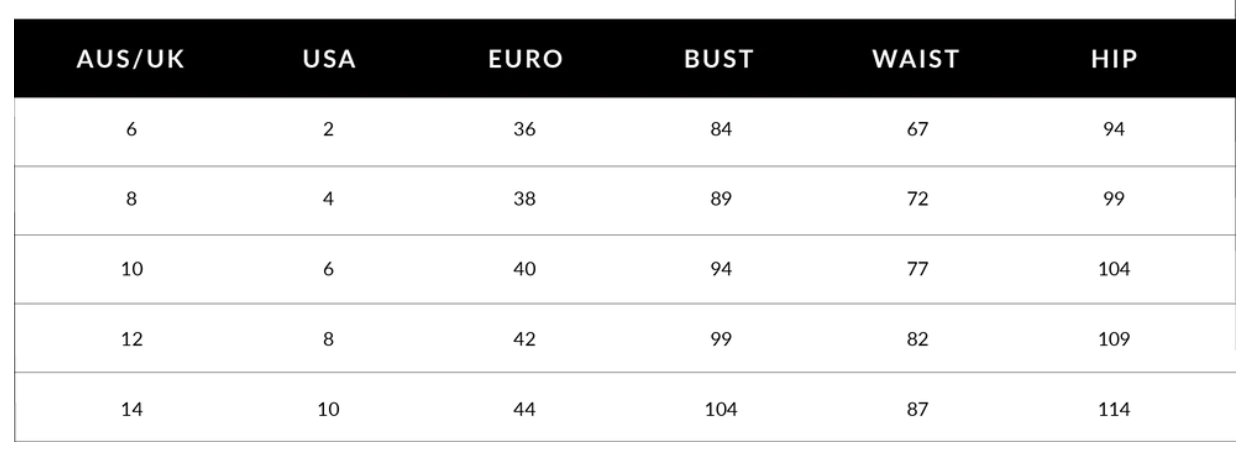Click the waist value 67
The height and width of the screenshot is (458, 1252).
tap(917, 131)
